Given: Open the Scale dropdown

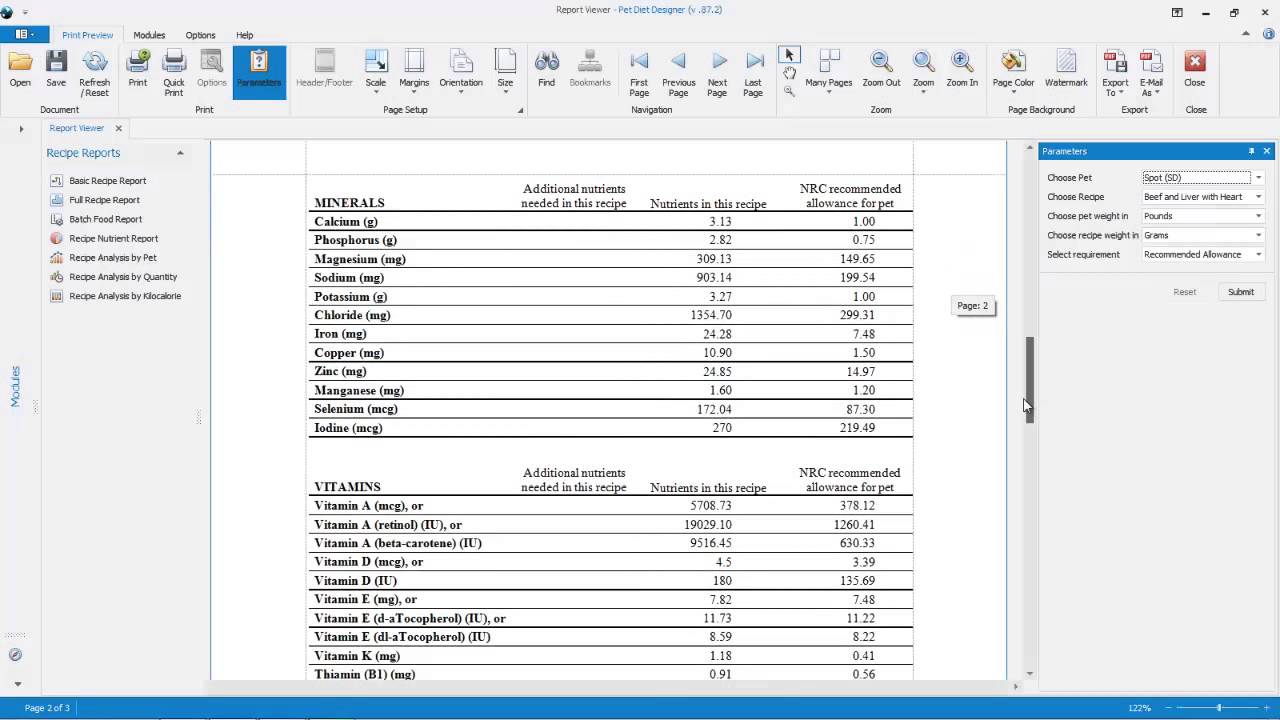Looking at the screenshot, I should point(376,73).
